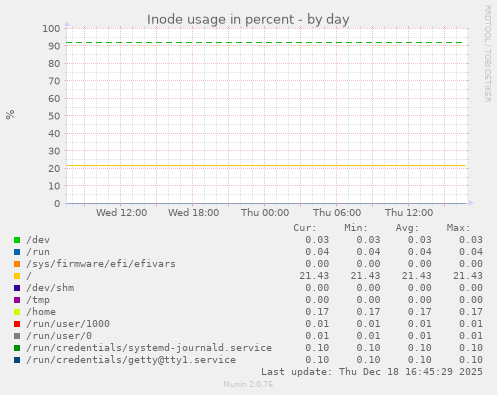This screenshot has width=497, height=395.
Task: Click the Cur value 0.17 in the /home row
Action: pyautogui.click(x=317, y=312)
